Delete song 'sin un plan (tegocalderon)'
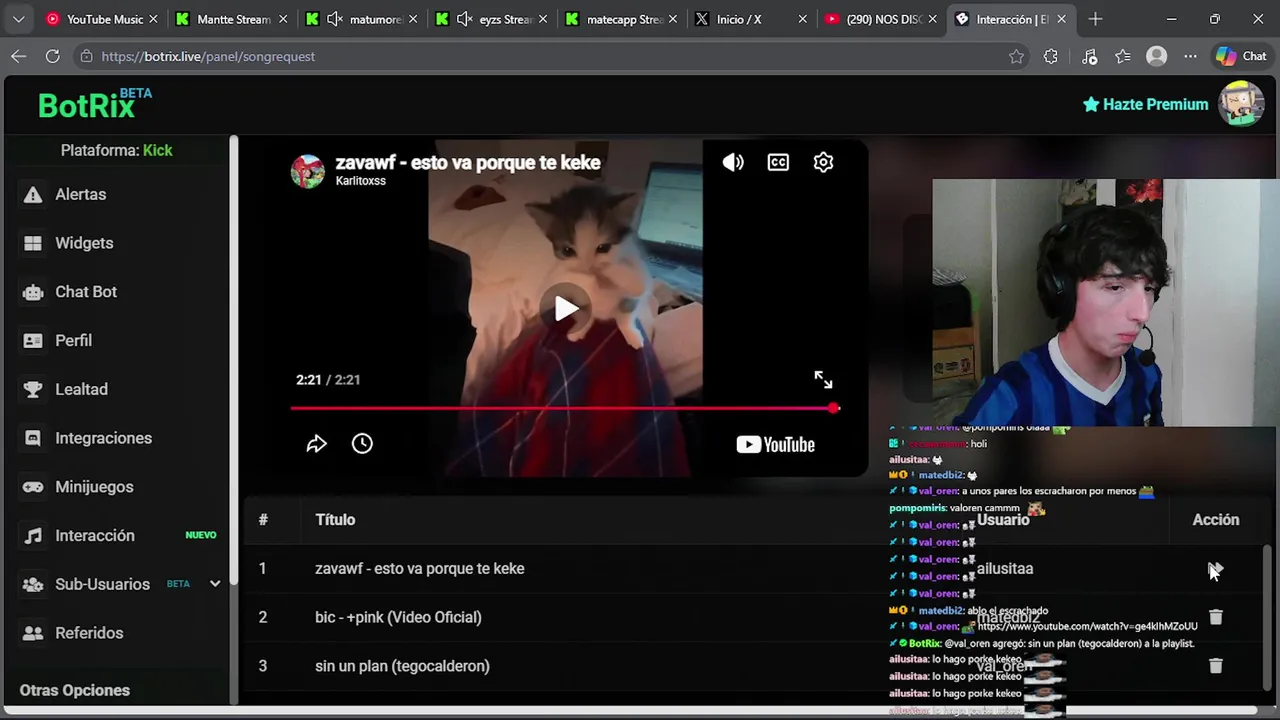The width and height of the screenshot is (1280, 720). 1215,666
